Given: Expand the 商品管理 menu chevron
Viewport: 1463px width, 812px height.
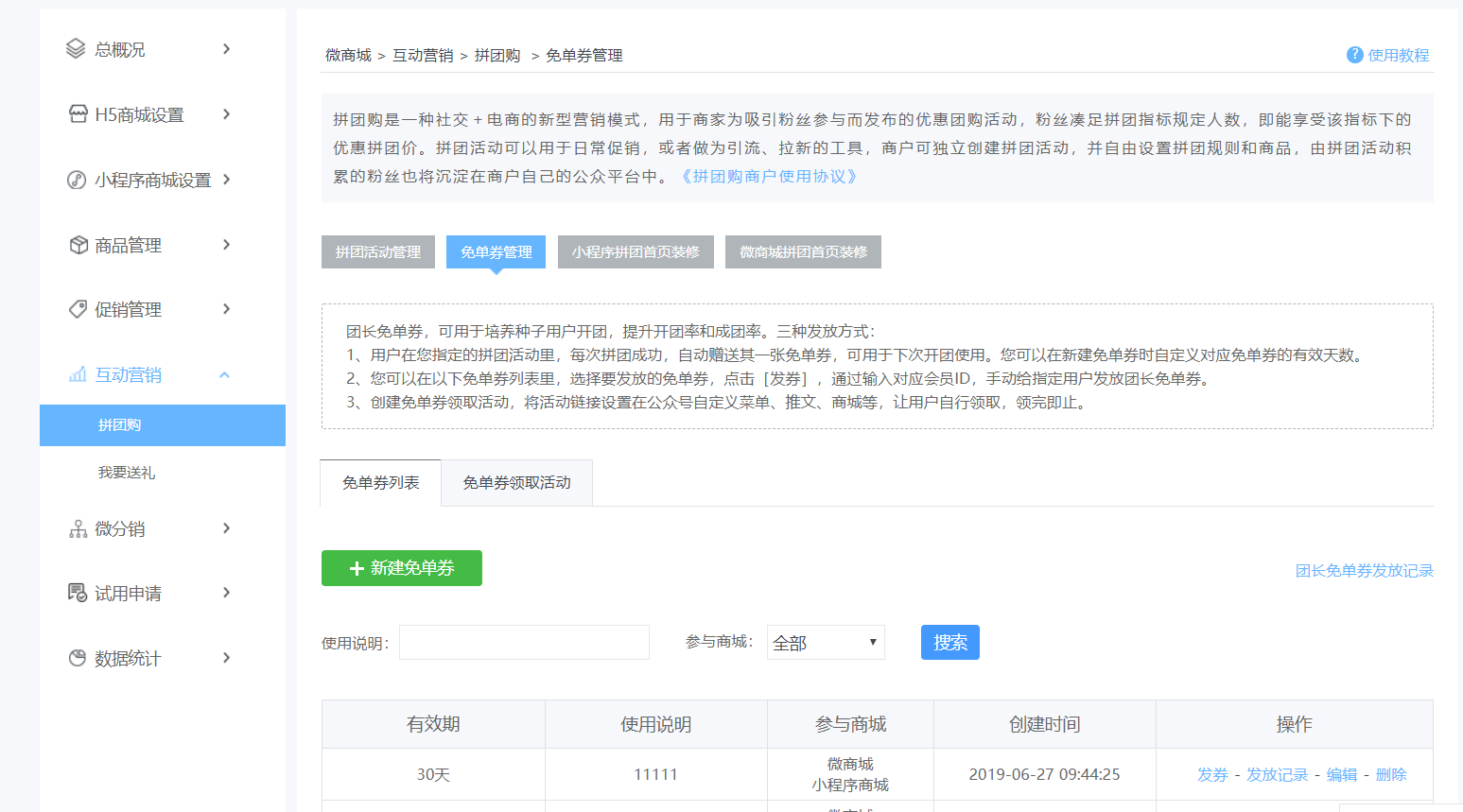Looking at the screenshot, I should [226, 244].
